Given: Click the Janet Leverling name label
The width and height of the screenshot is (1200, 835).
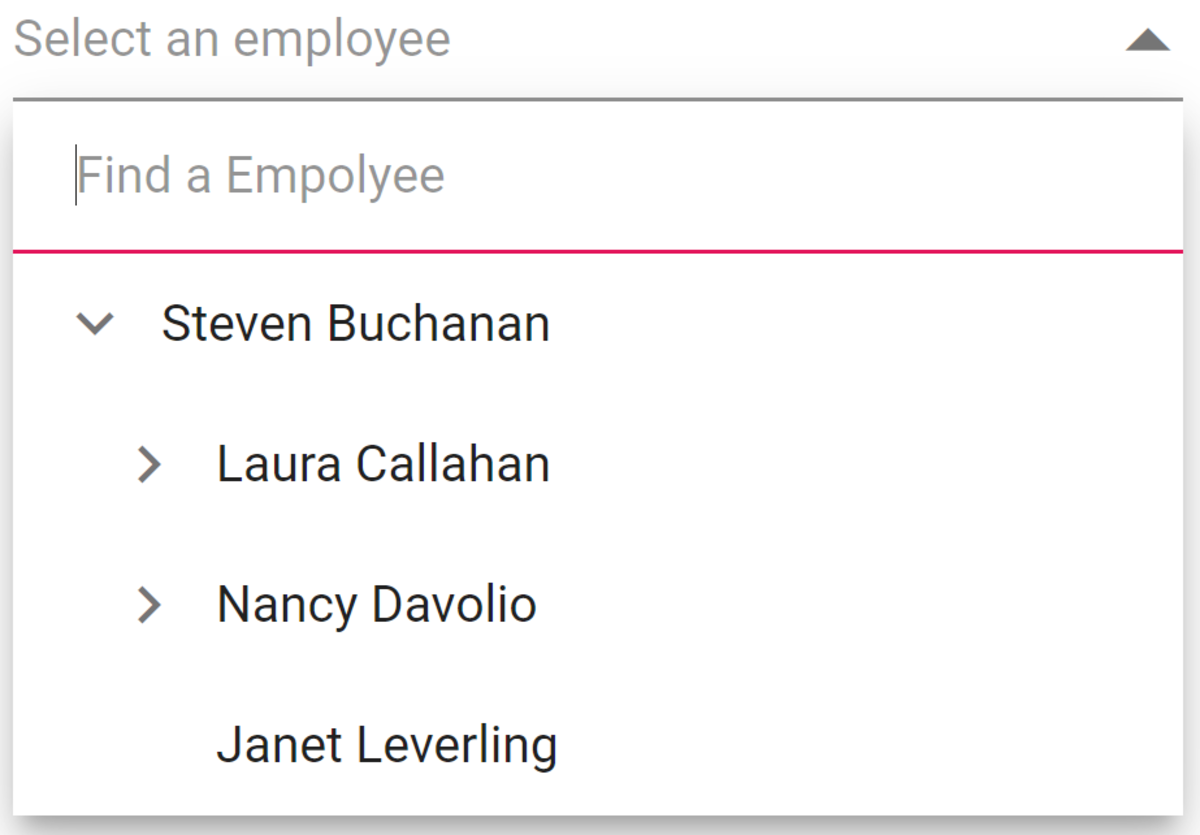Looking at the screenshot, I should 386,745.
